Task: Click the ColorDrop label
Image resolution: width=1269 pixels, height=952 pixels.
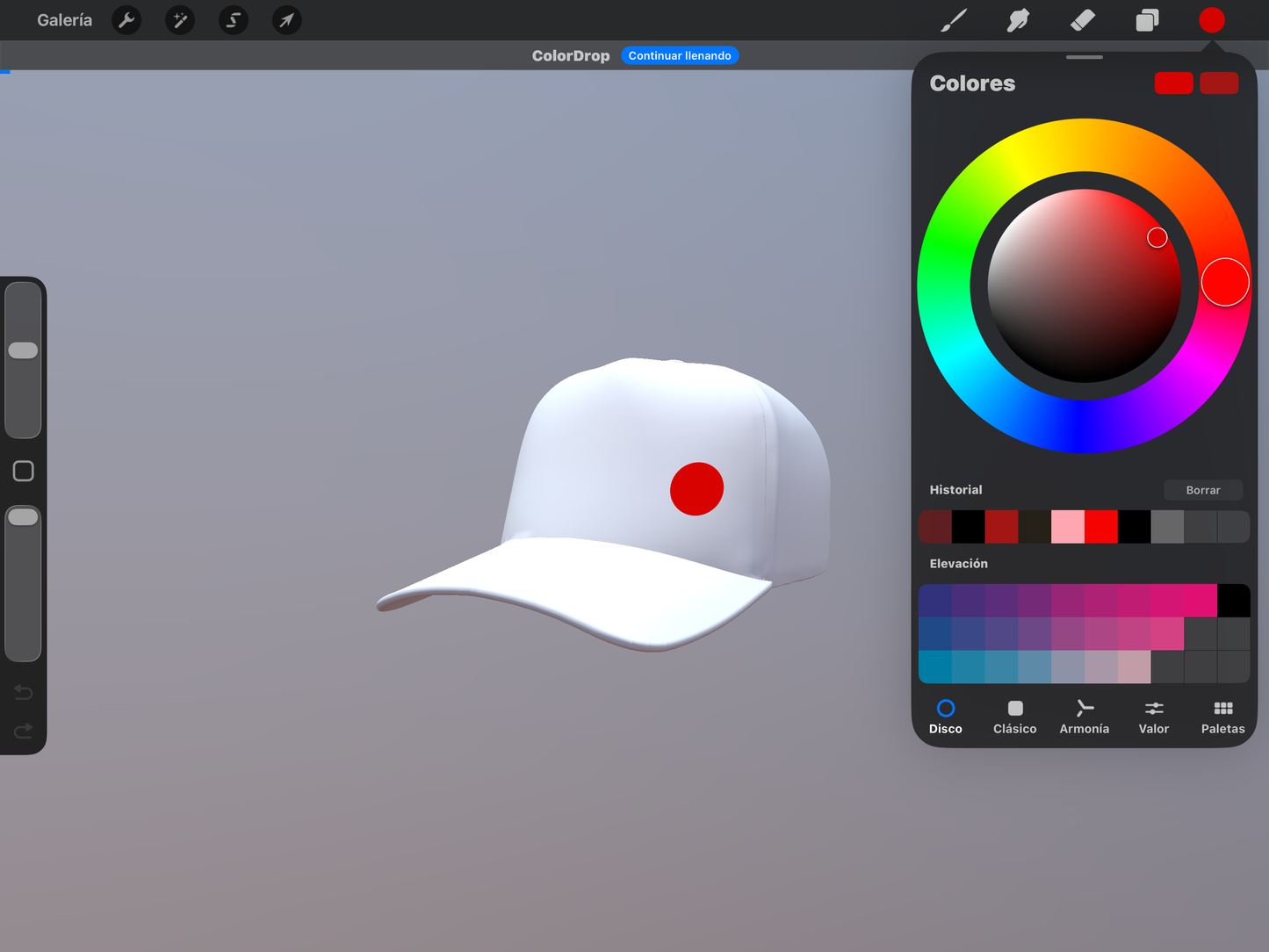Action: tap(571, 55)
